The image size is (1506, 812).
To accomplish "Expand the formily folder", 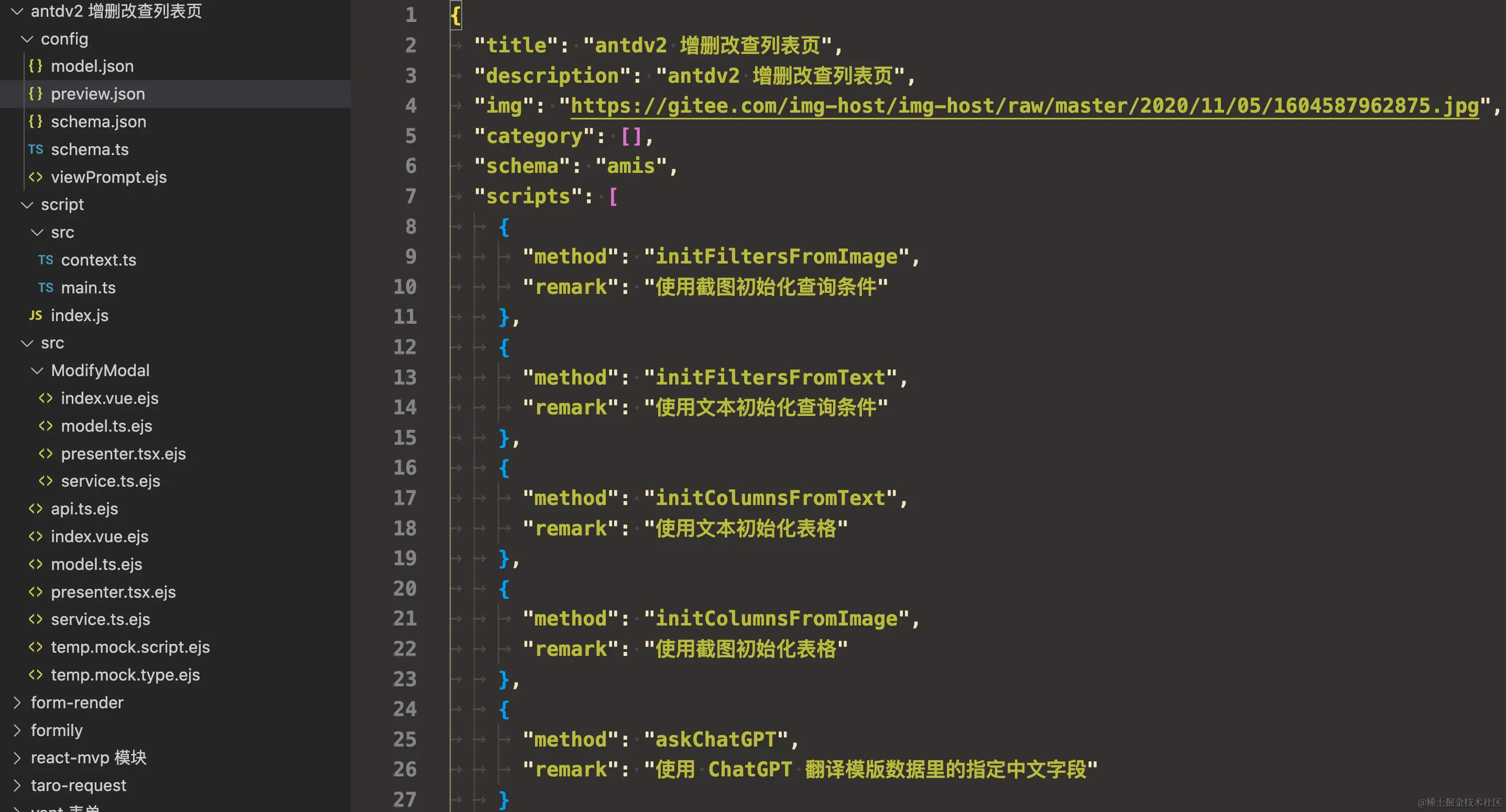I will point(17,730).
